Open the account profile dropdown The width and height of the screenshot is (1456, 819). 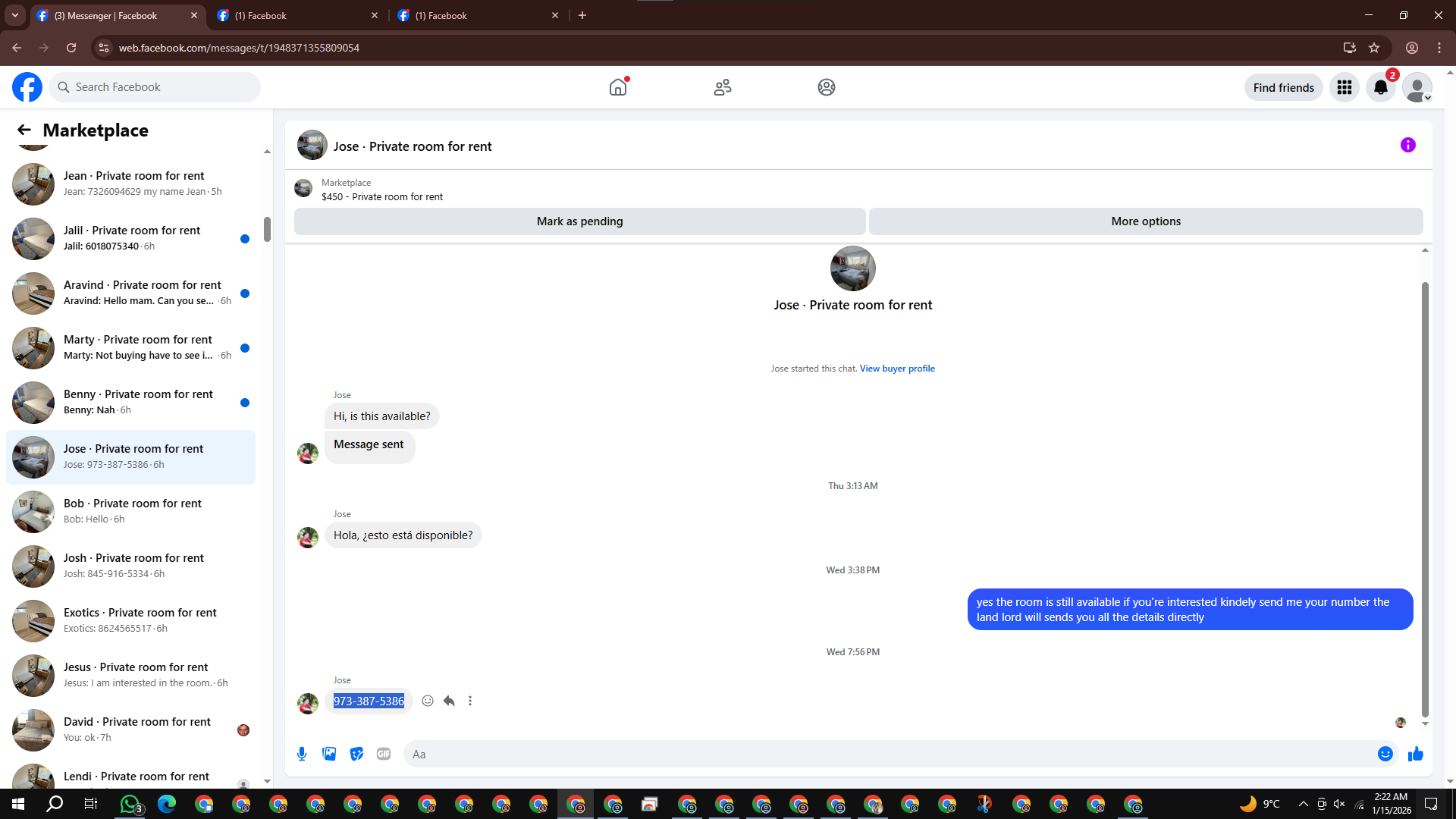[x=1417, y=87]
